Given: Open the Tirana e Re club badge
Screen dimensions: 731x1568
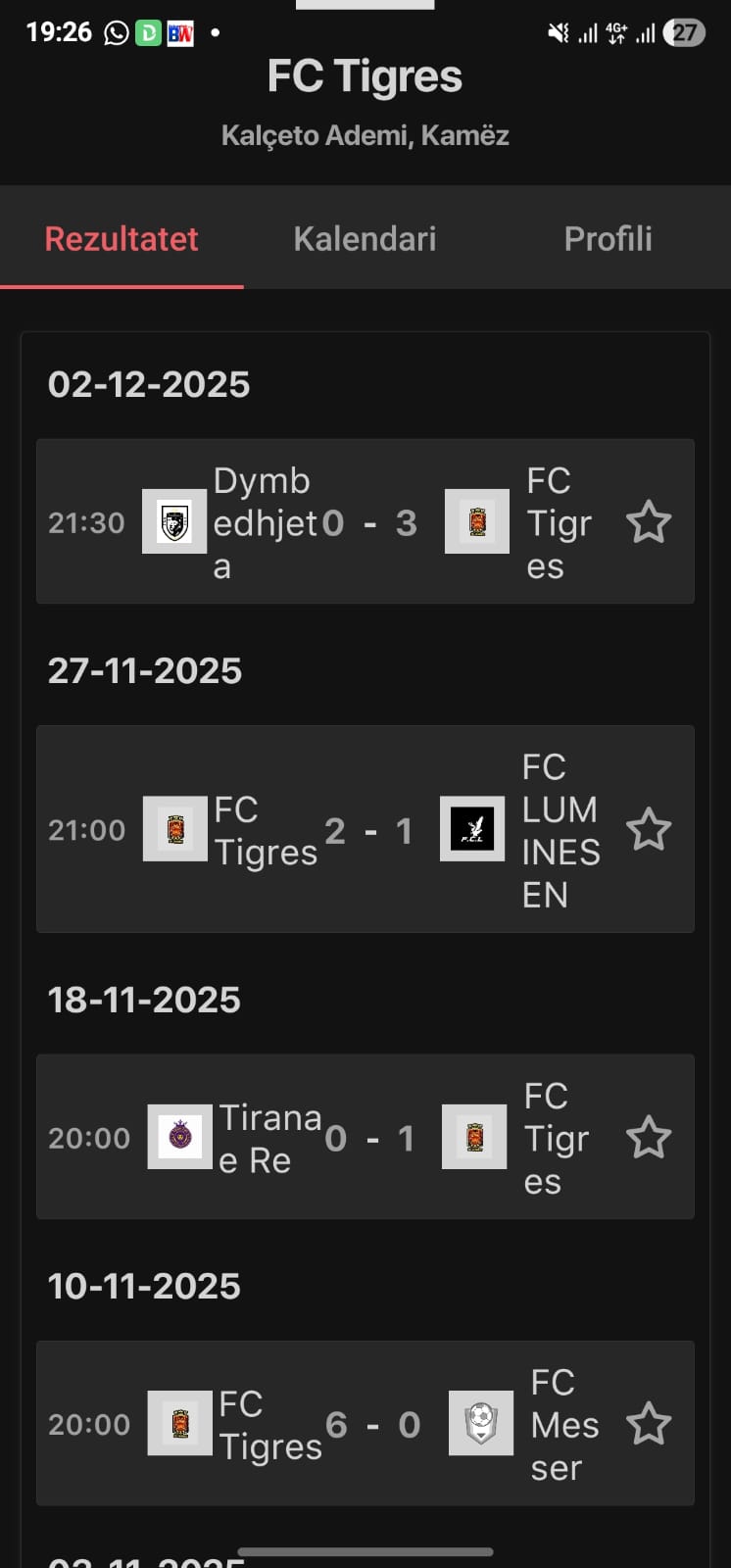Looking at the screenshot, I should coord(179,1137).
